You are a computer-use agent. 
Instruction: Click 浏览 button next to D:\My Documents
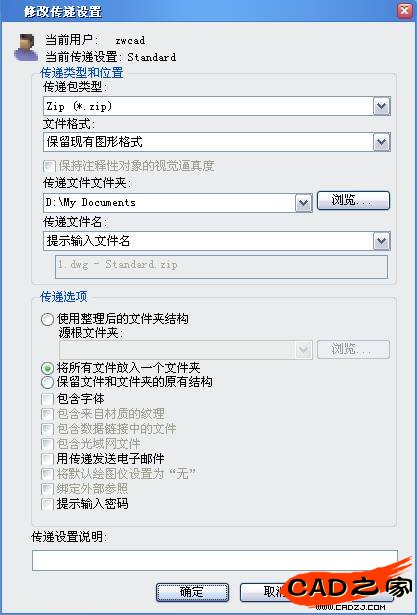353,200
